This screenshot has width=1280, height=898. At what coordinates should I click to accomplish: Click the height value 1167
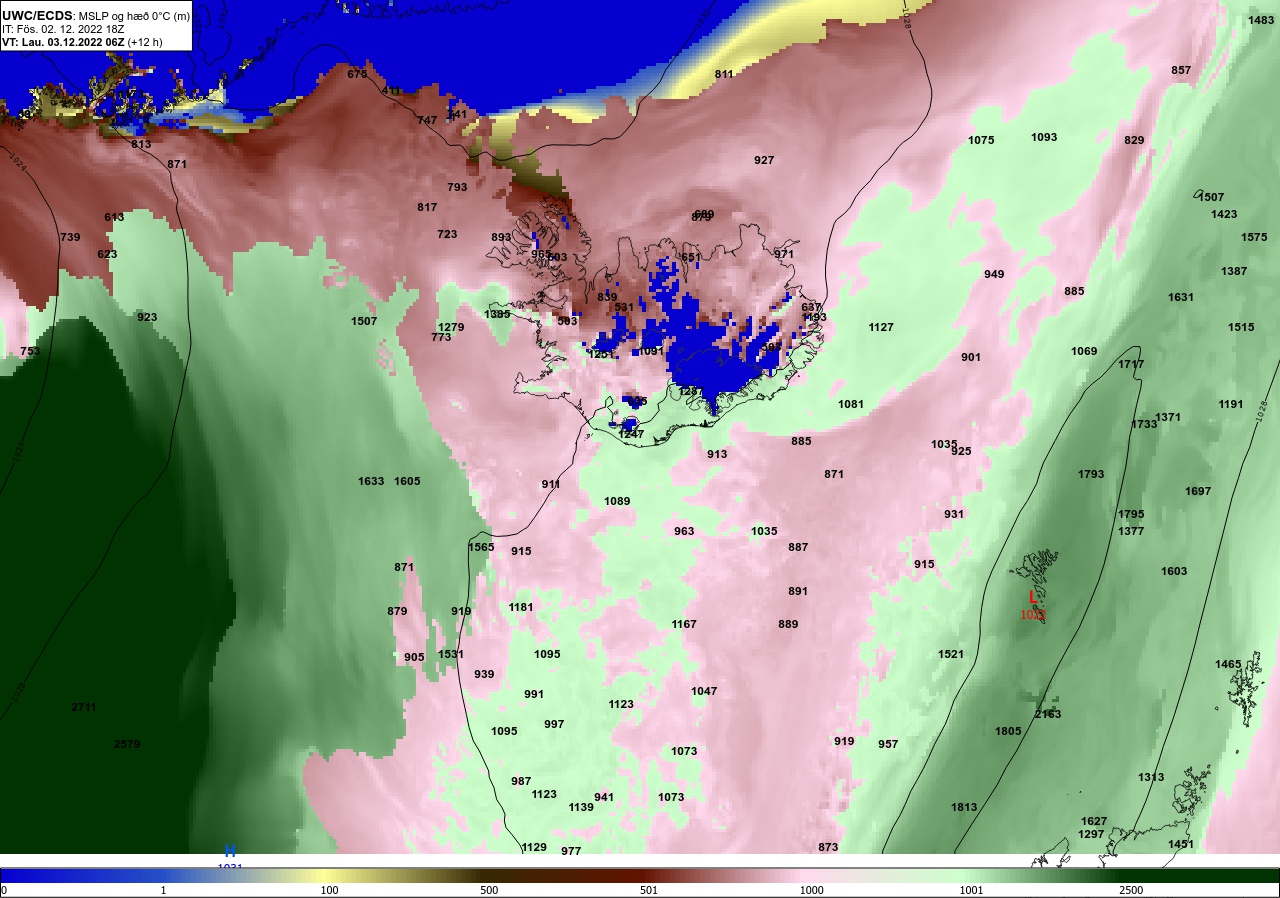(x=684, y=624)
